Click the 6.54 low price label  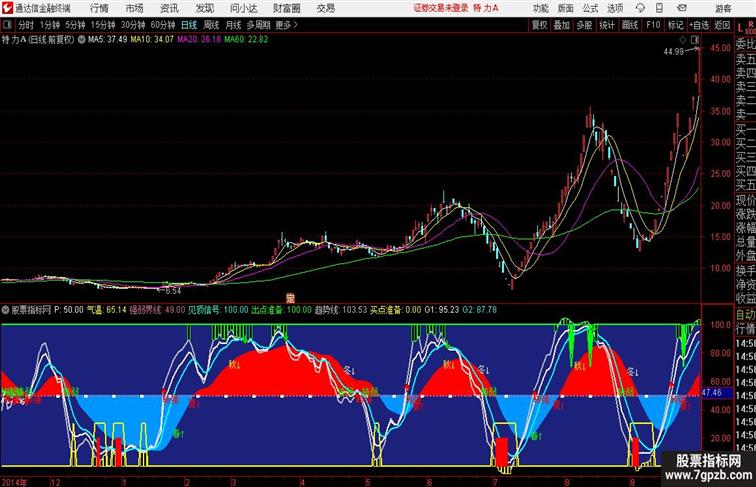point(173,291)
